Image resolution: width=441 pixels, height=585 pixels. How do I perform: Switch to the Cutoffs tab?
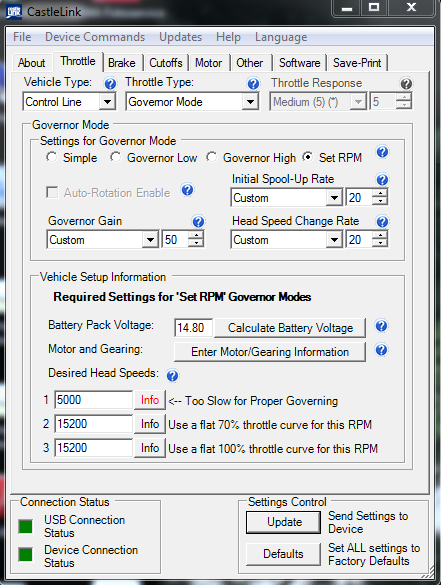[166, 63]
